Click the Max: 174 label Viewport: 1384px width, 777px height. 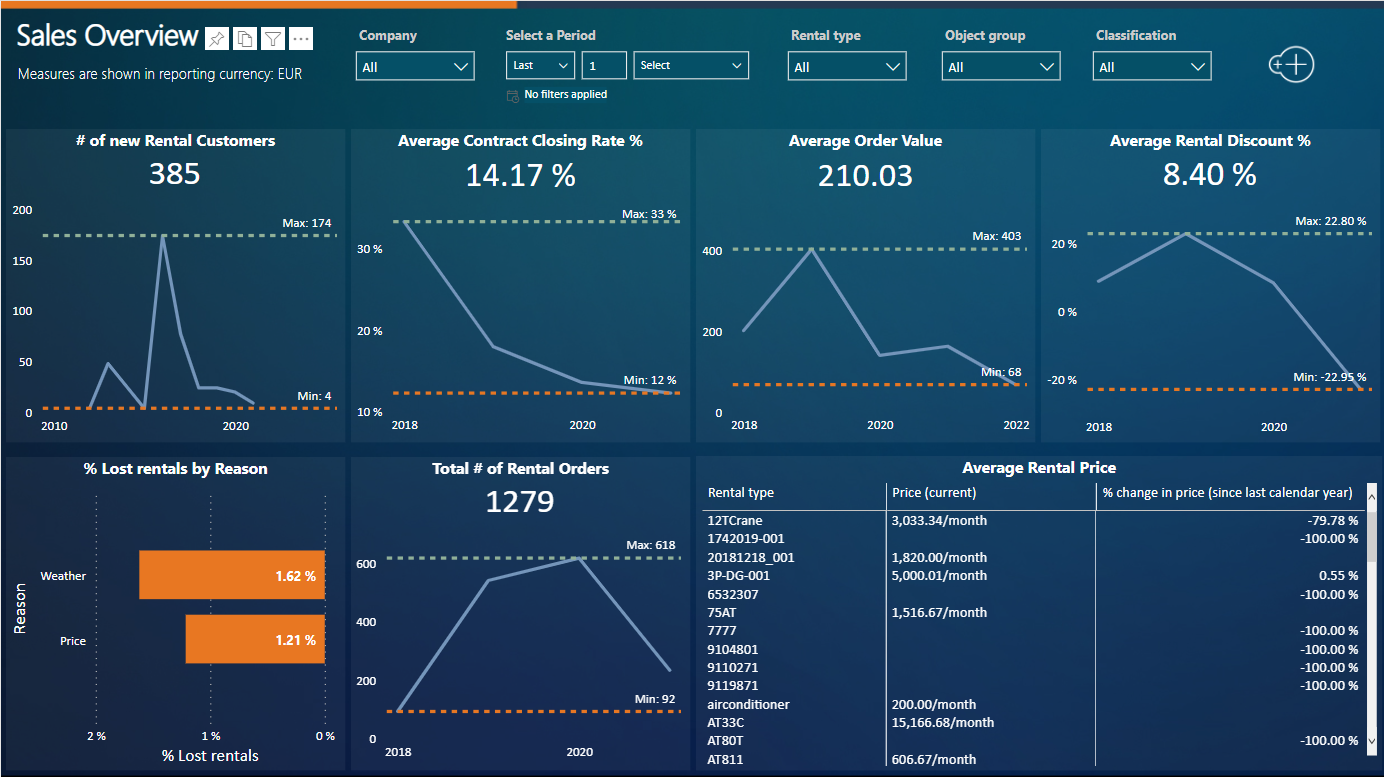click(307, 223)
